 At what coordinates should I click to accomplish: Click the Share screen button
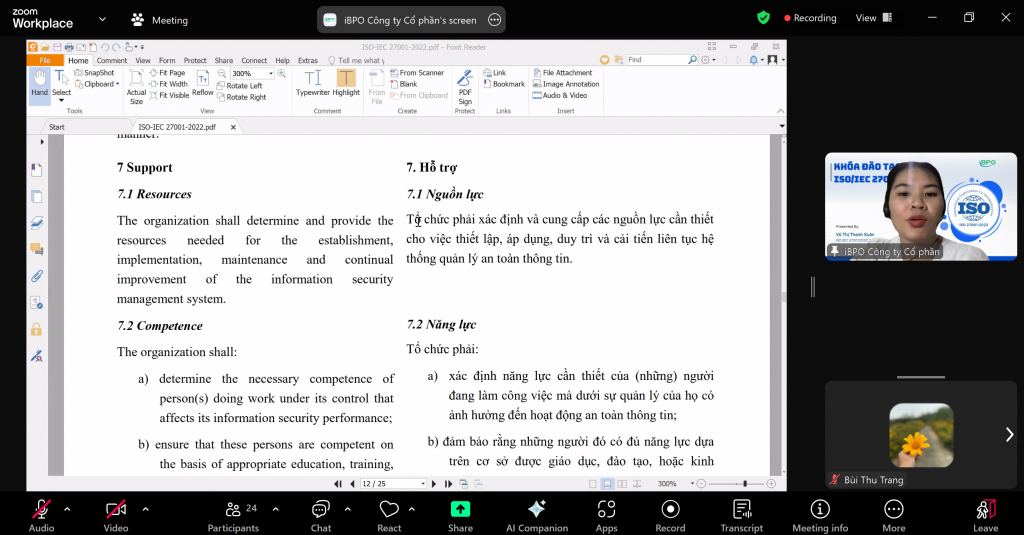[460, 514]
